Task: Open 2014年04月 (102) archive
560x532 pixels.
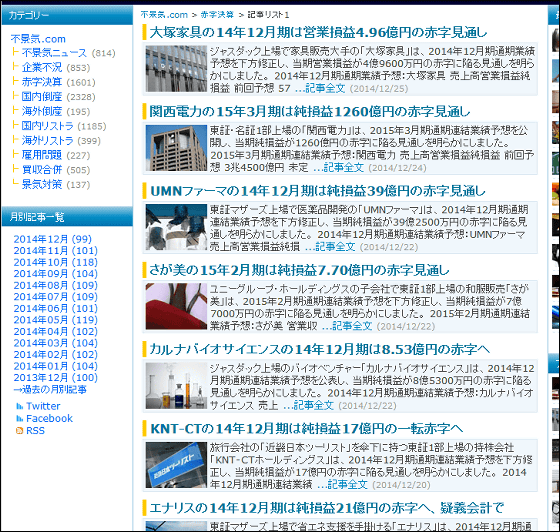Action: (56, 331)
